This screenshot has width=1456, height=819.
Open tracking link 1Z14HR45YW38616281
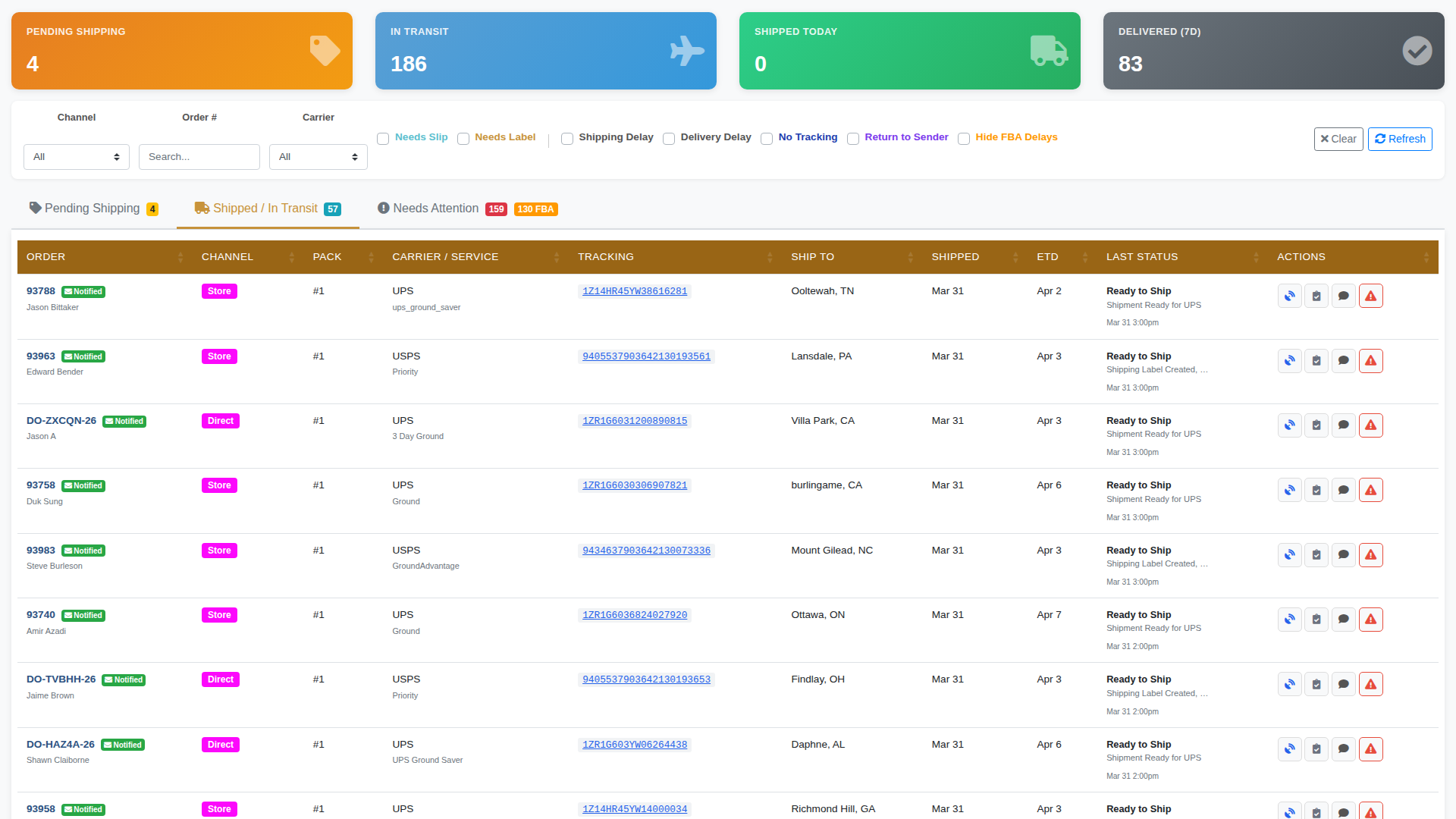click(x=634, y=290)
